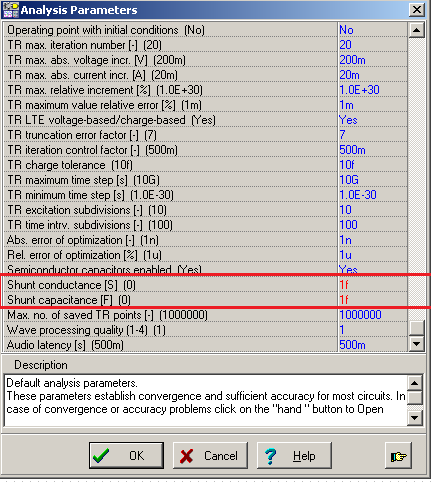Select TR maximum value relative error value 1m
This screenshot has width=431, height=491.
(346, 105)
